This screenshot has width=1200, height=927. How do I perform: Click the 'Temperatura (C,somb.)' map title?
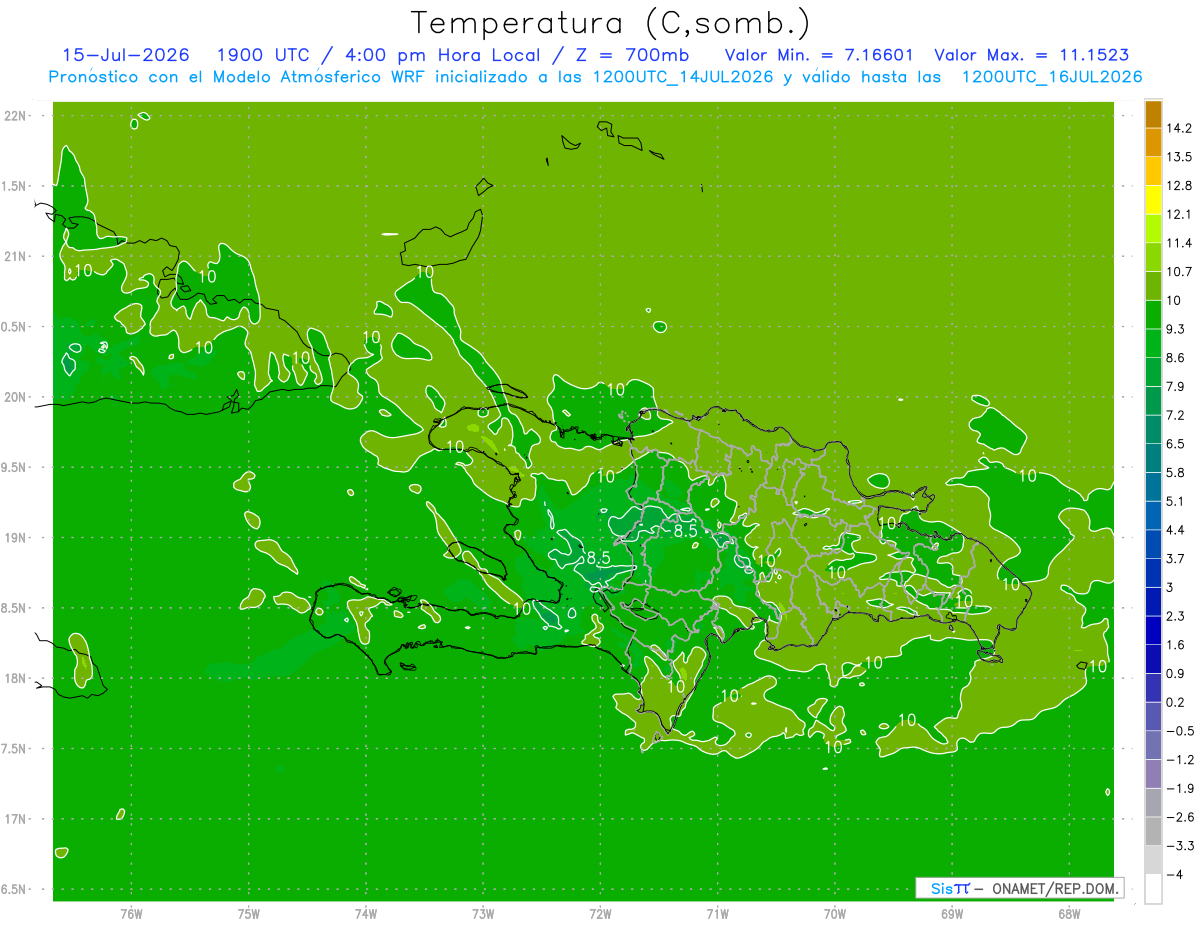[x=610, y=23]
